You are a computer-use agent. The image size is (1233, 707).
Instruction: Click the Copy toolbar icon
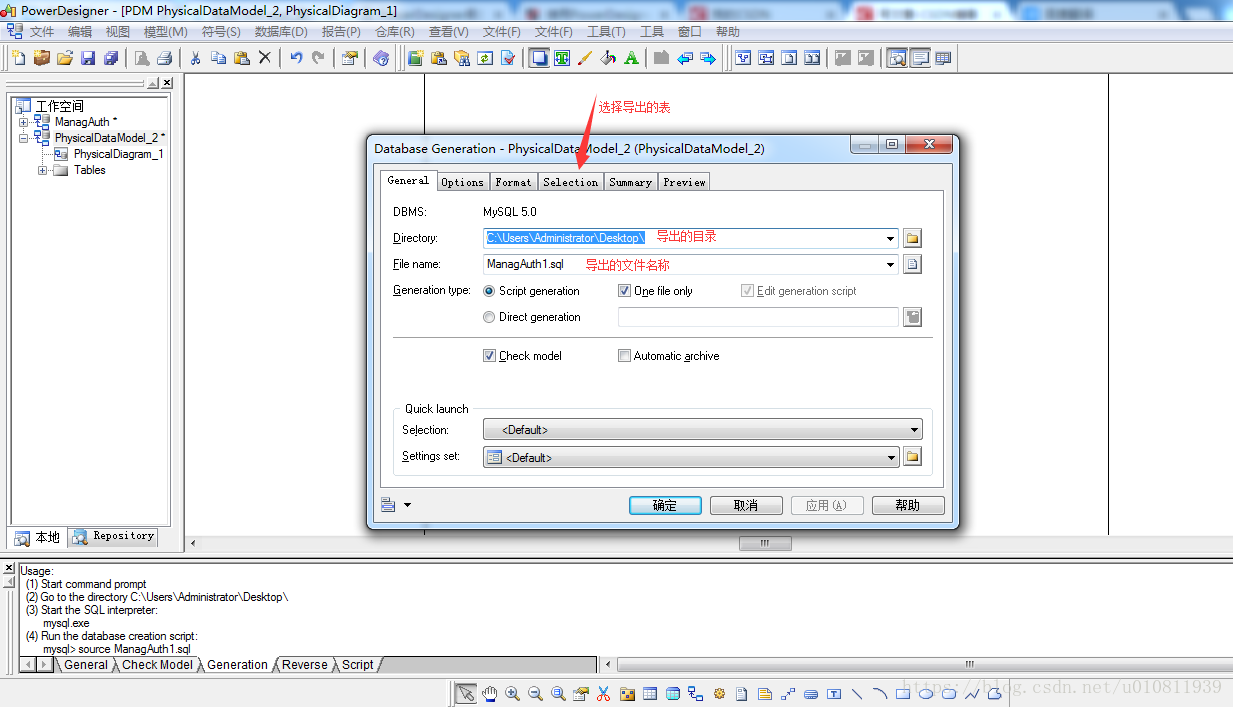218,58
